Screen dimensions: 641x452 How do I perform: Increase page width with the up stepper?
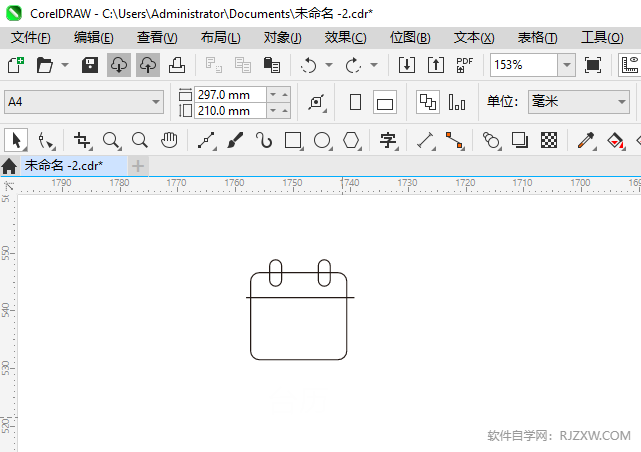point(285,95)
